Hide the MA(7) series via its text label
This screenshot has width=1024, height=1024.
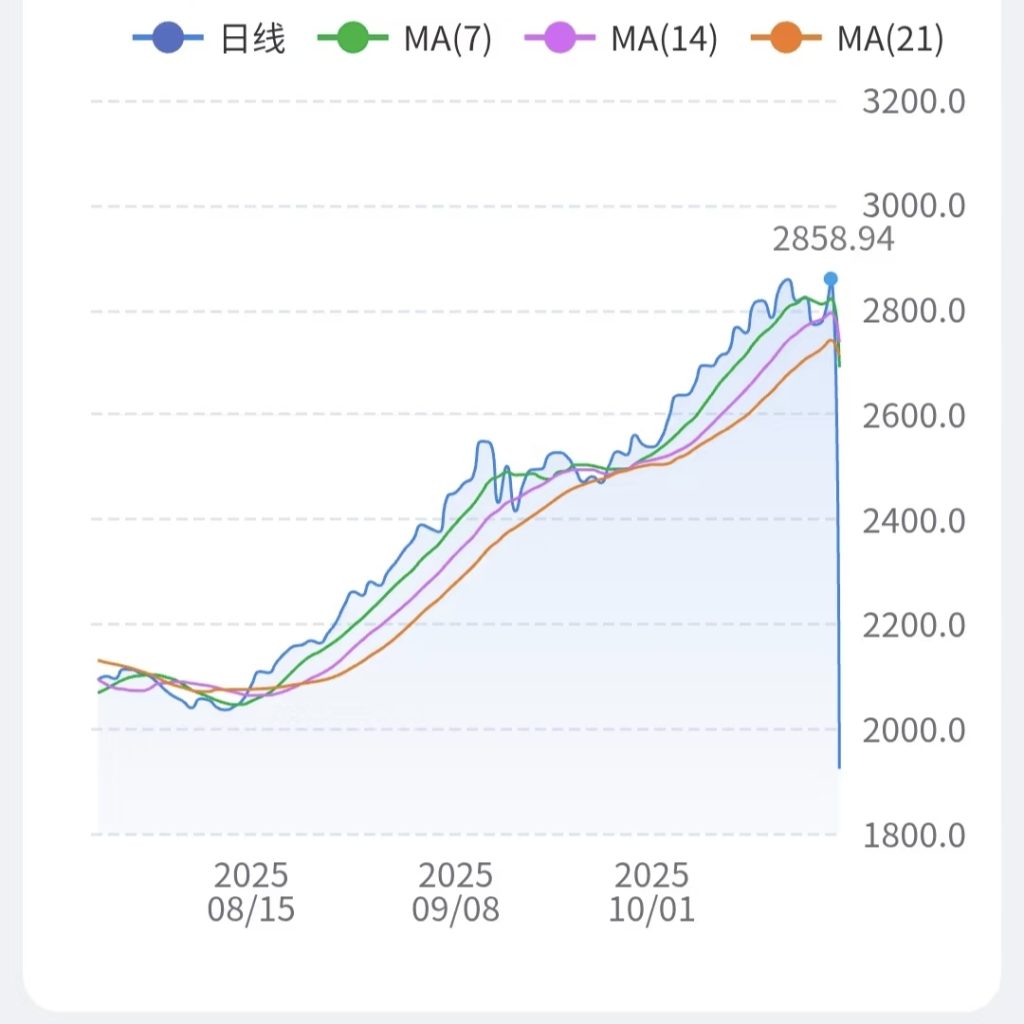(447, 39)
